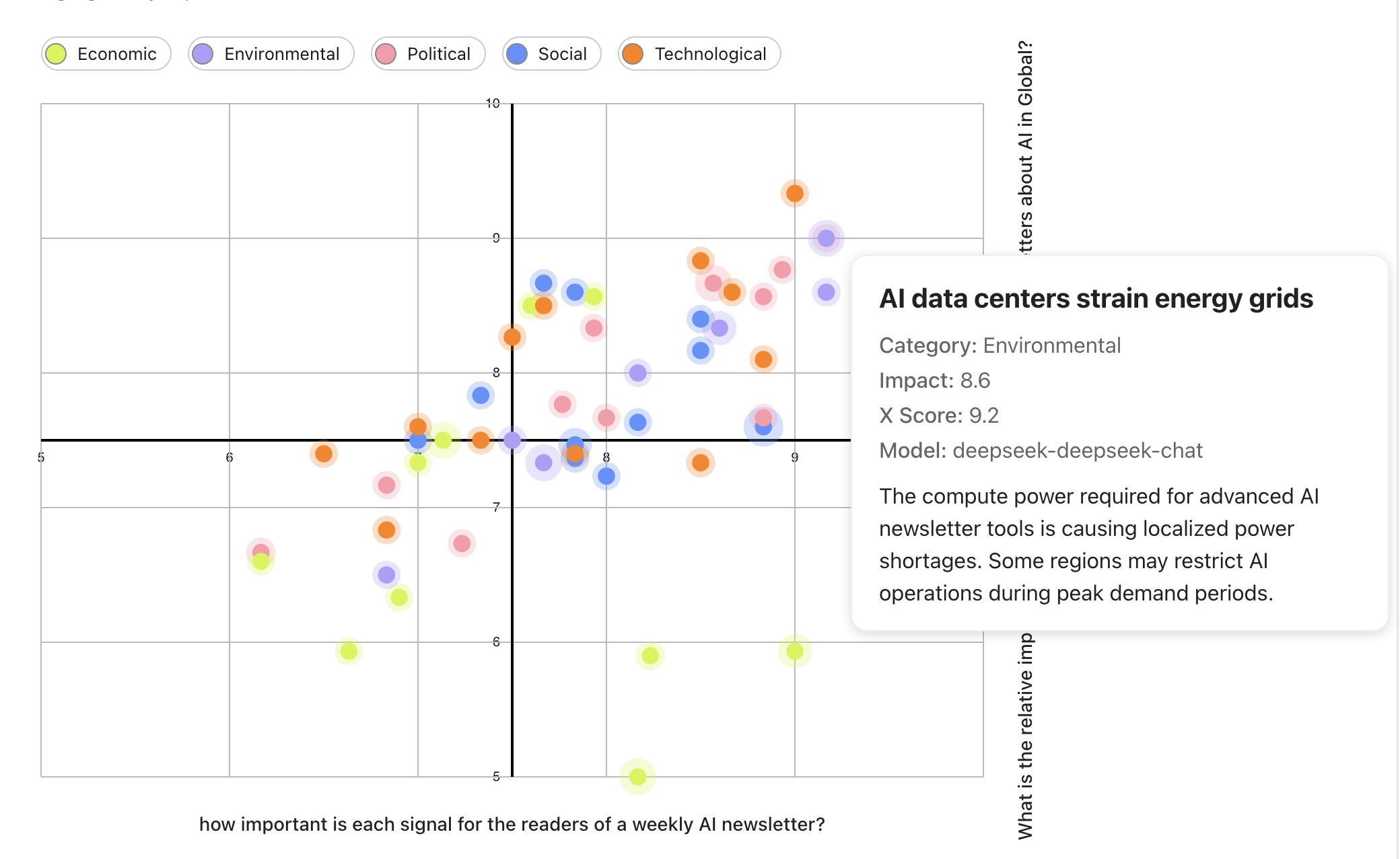Click the purple Environmental legend icon
This screenshot has height=859, width=1400.
tap(203, 54)
